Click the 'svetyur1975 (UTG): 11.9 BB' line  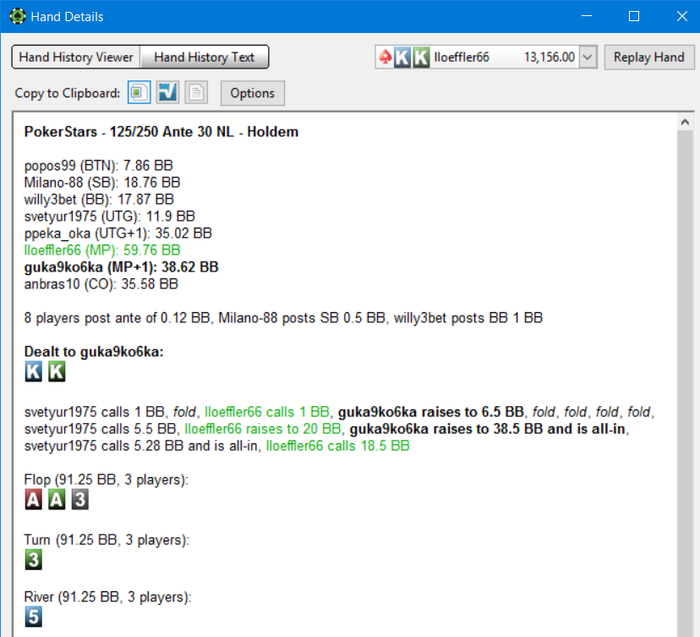[110, 216]
